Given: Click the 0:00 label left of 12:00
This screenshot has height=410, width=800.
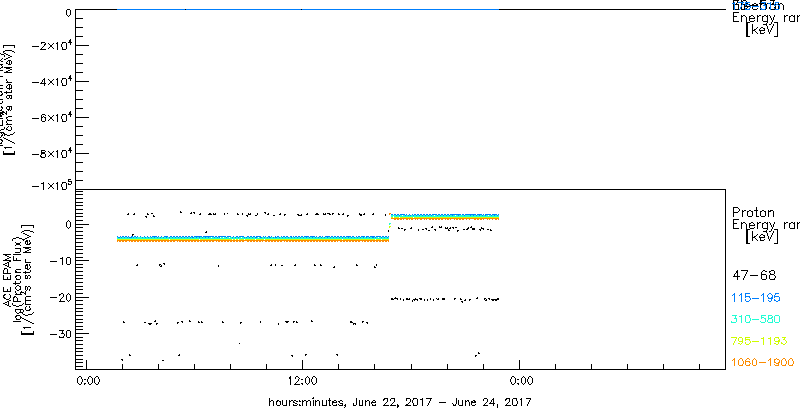Looking at the screenshot, I should (86, 380).
